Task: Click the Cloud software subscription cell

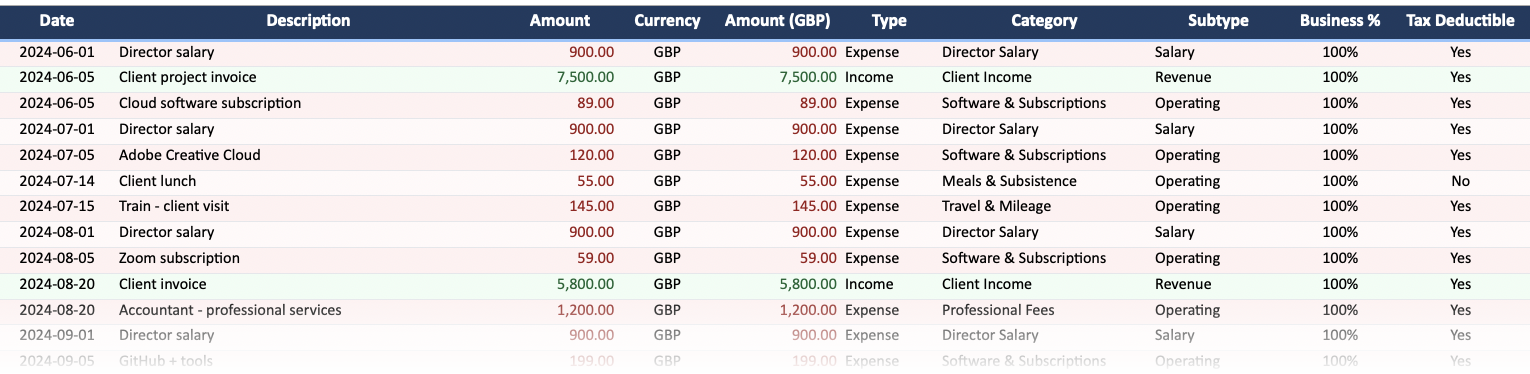Action: click(210, 103)
